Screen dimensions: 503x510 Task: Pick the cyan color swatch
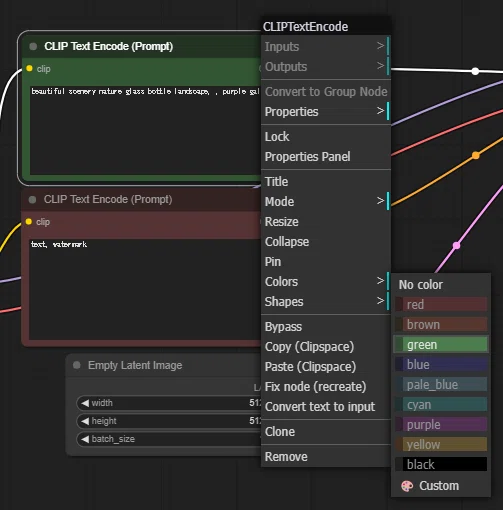point(441,404)
